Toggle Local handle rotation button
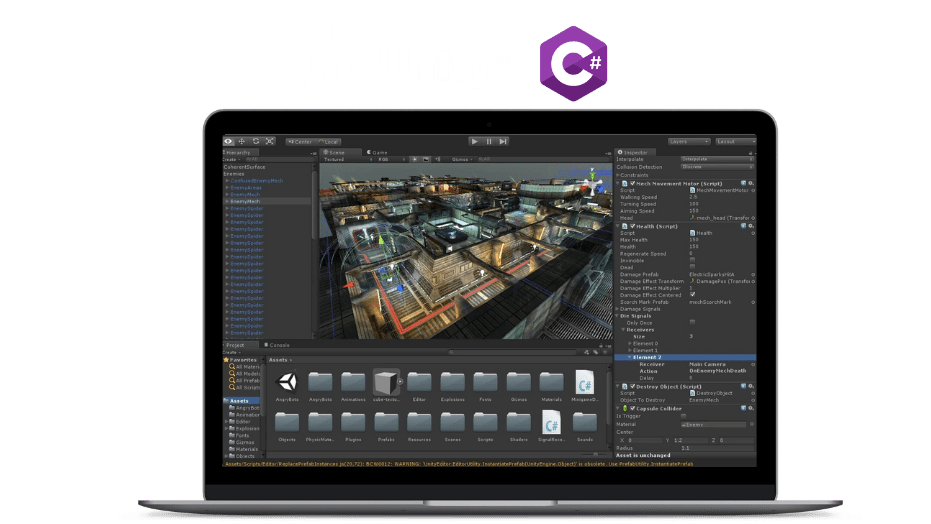Viewport: 931px width, 524px height. coord(328,142)
